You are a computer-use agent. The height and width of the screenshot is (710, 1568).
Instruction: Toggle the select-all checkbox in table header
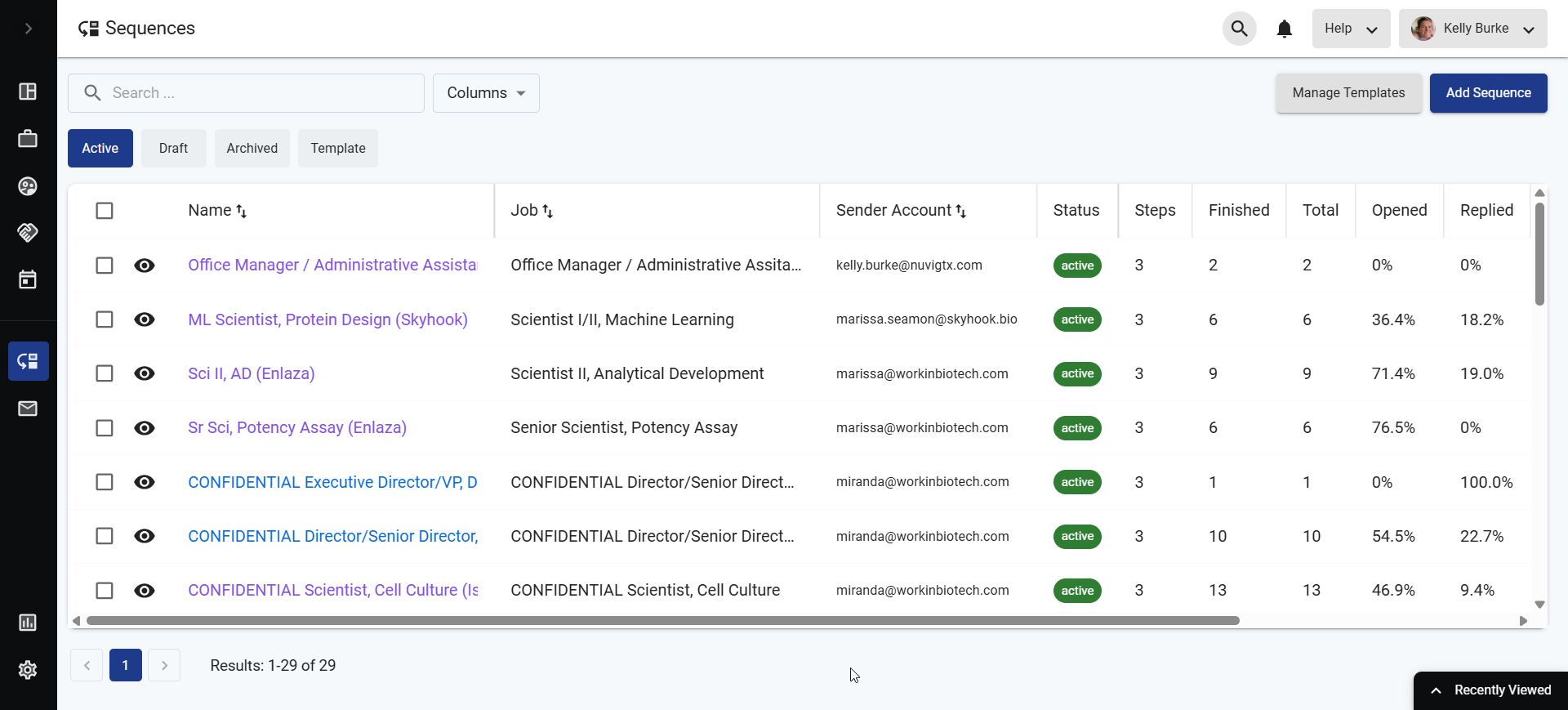105,211
